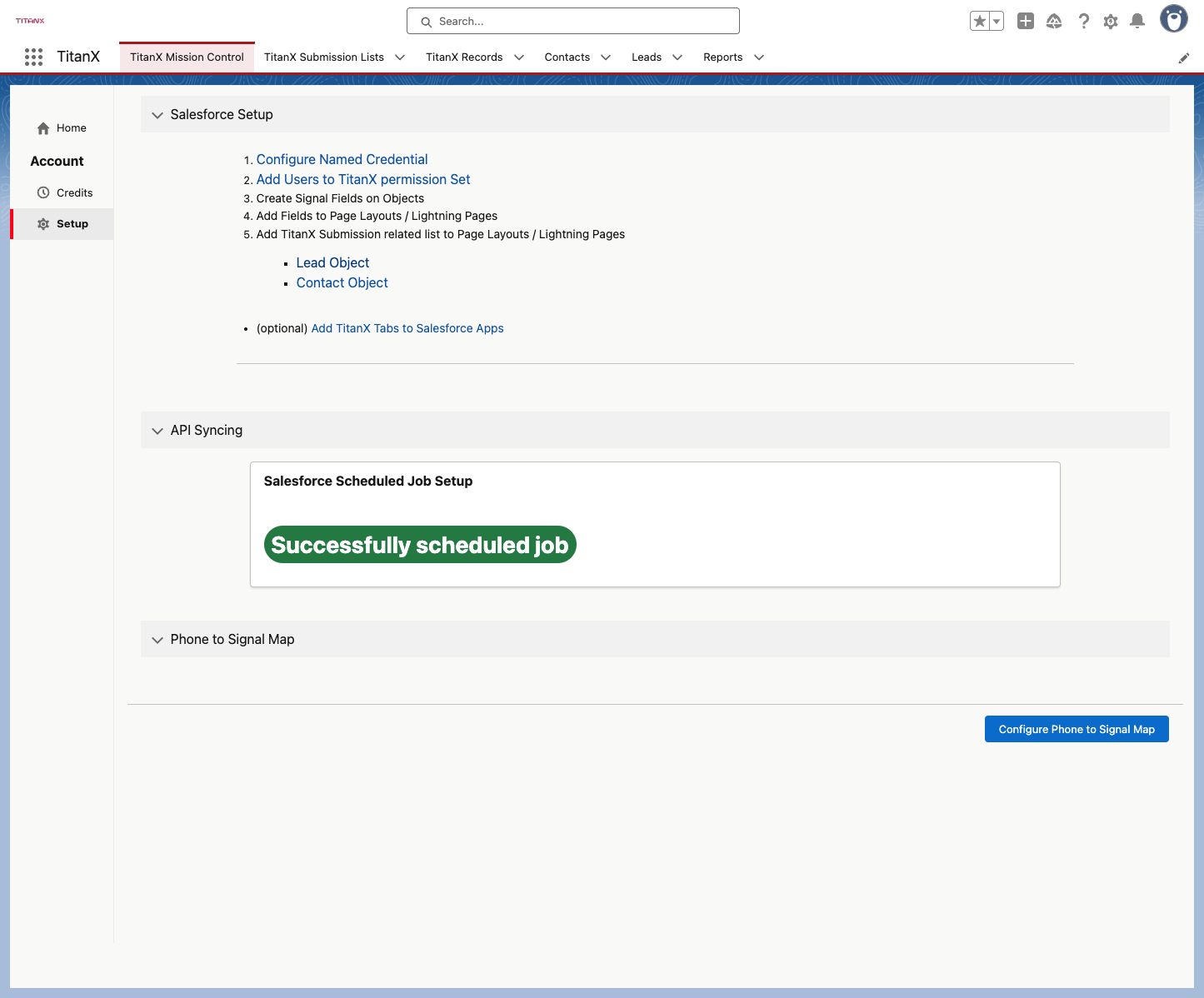This screenshot has height=998, width=1204.
Task: Click the Setup gear icon in the sidebar
Action: pos(43,224)
